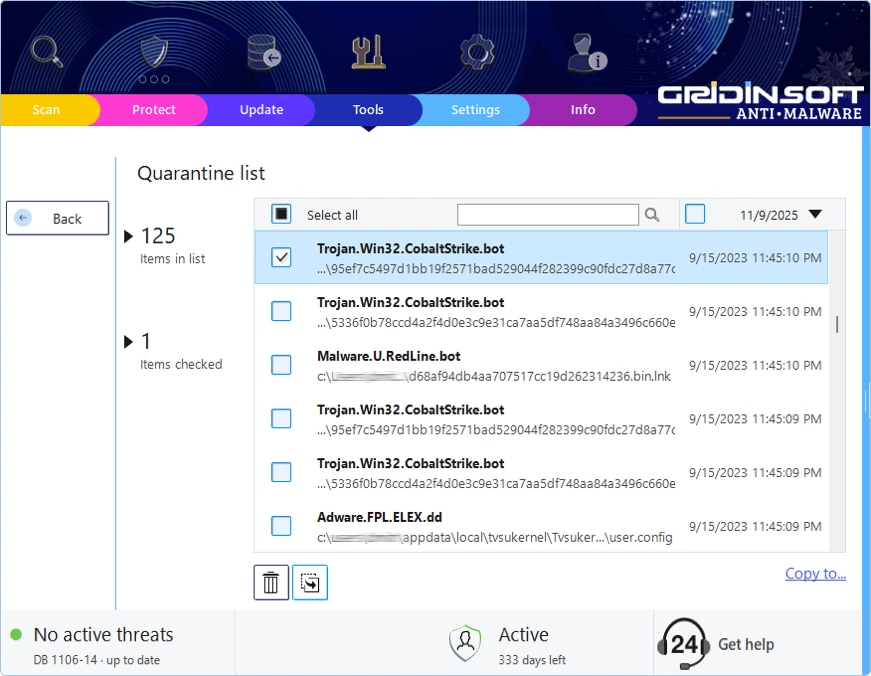Delete quarantined items using the trash icon
The image size is (871, 676).
tap(270, 581)
